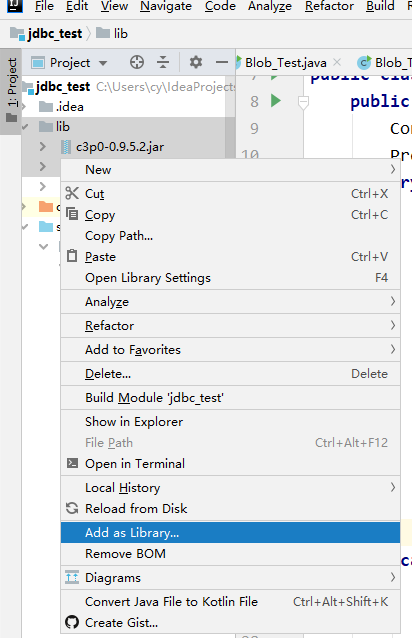Select Show in Explorer
This screenshot has width=412, height=638.
(230, 421)
